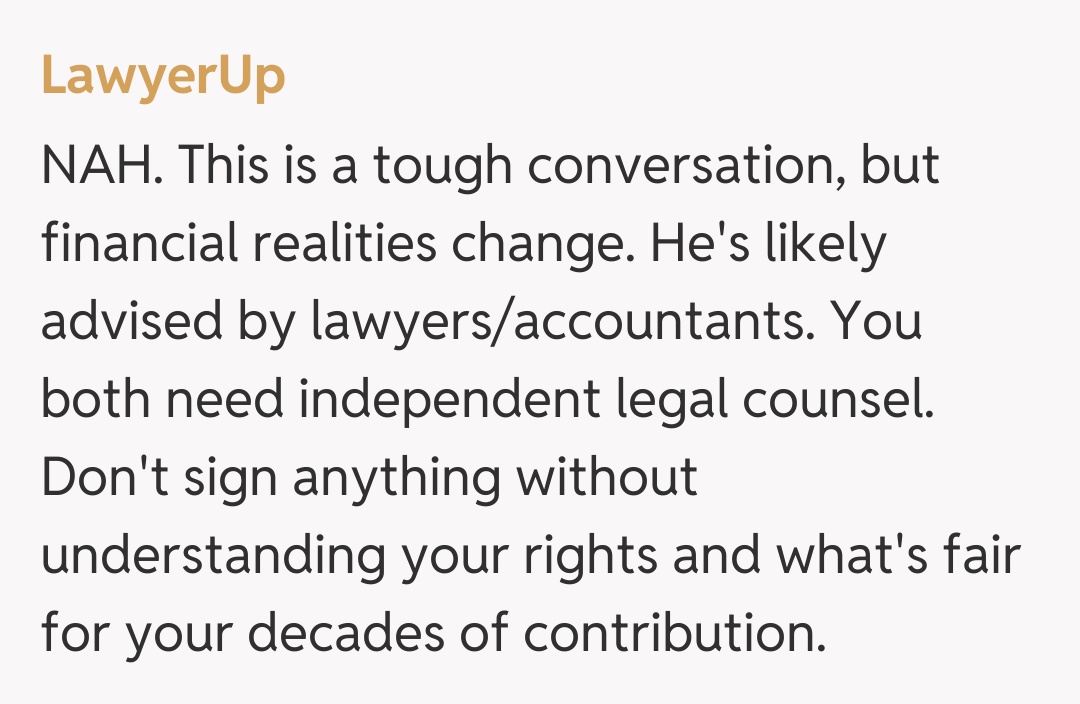The width and height of the screenshot is (1080, 704).
Task: Click the words "Don't sign anything"
Action: click(270, 478)
